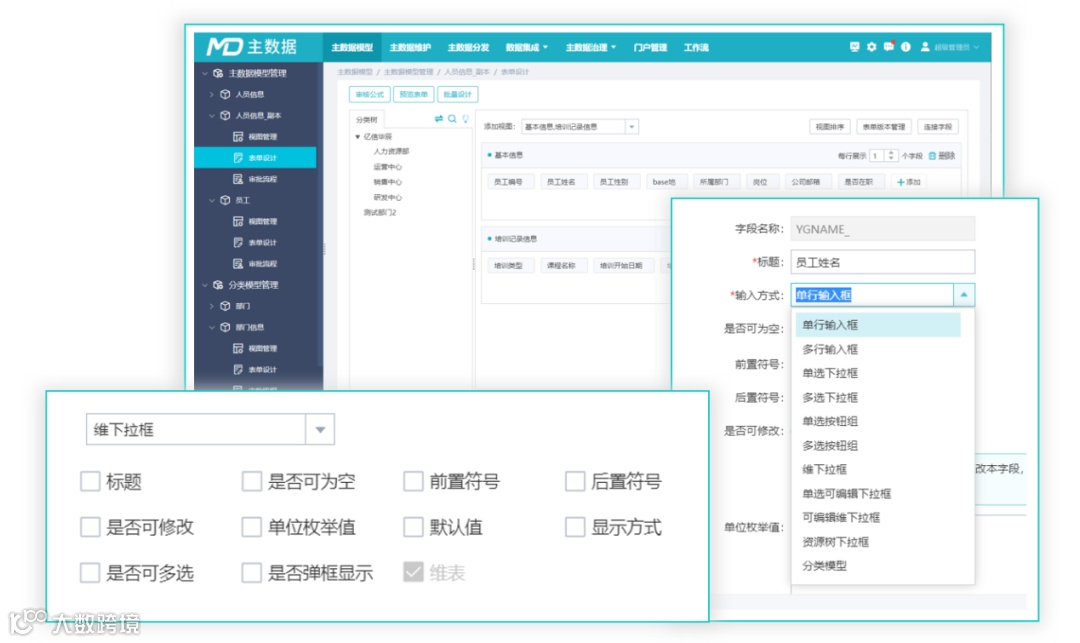This screenshot has width=1080, height=643.
Task: Click the 预览表单 button
Action: (413, 94)
